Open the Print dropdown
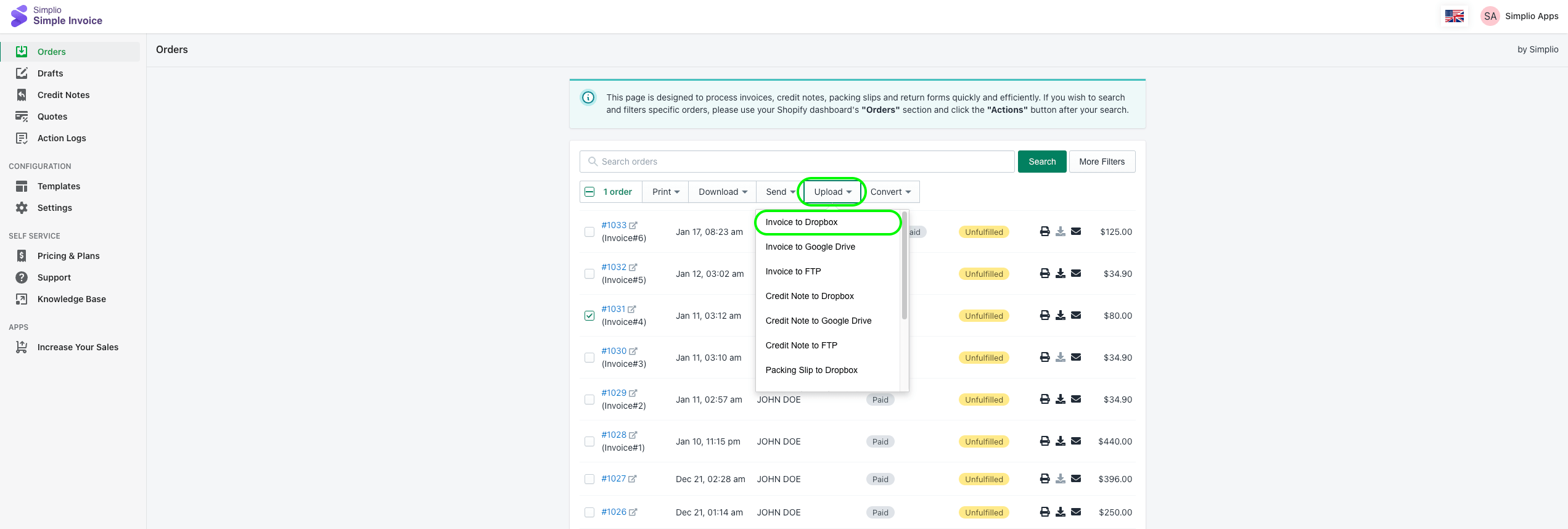 [x=665, y=192]
